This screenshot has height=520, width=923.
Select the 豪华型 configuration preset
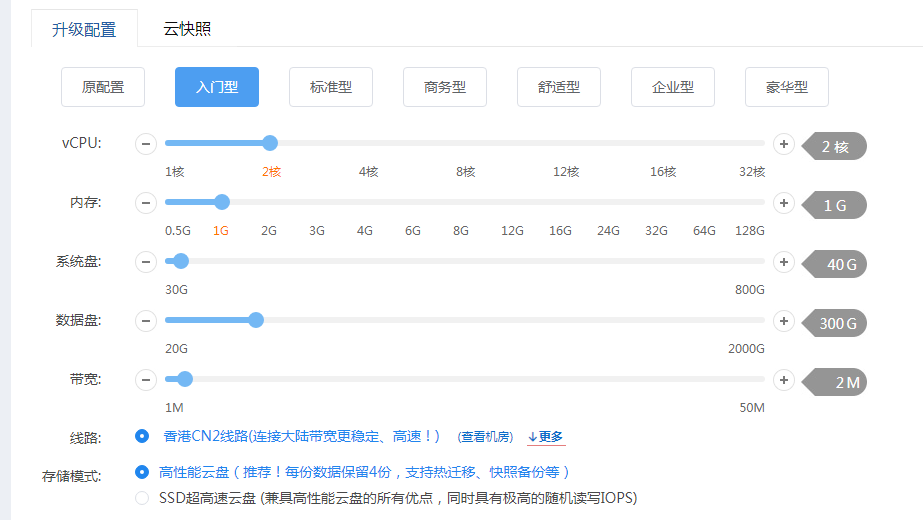787,87
